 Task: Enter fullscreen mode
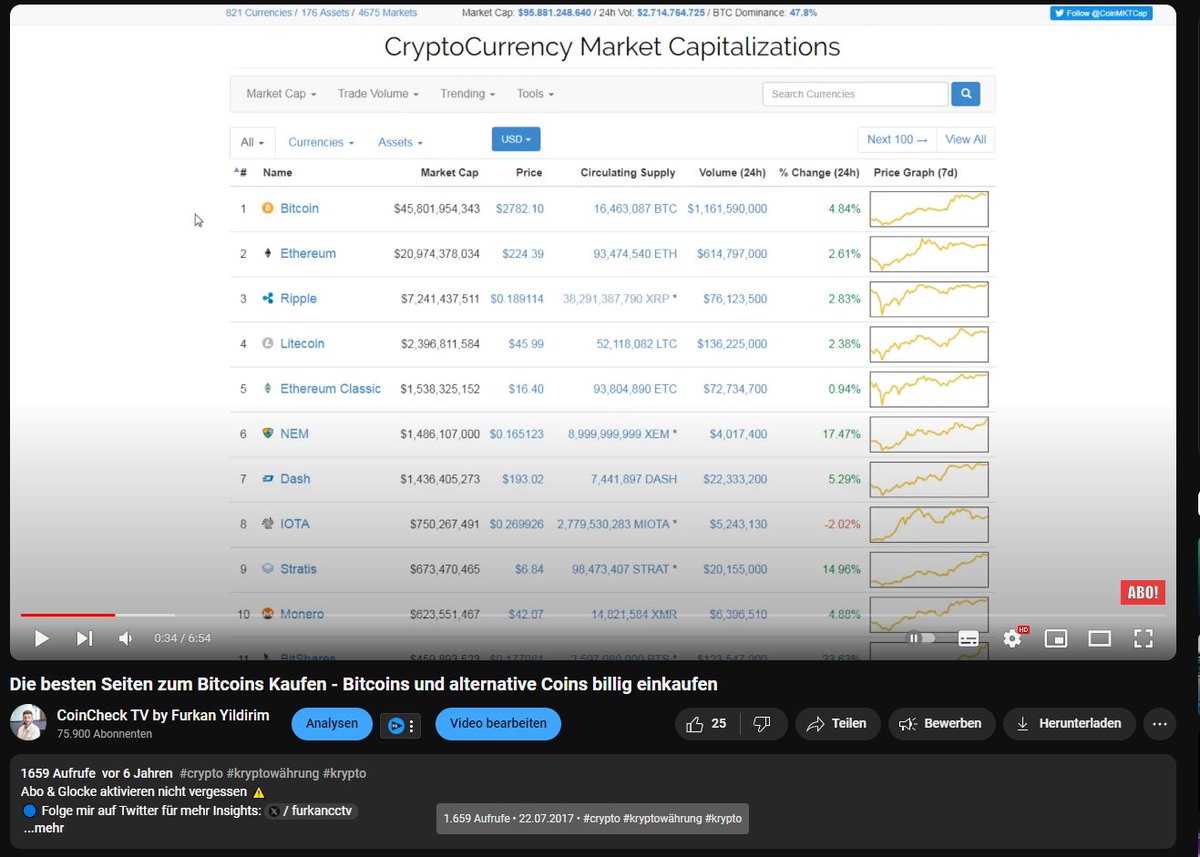click(x=1143, y=638)
